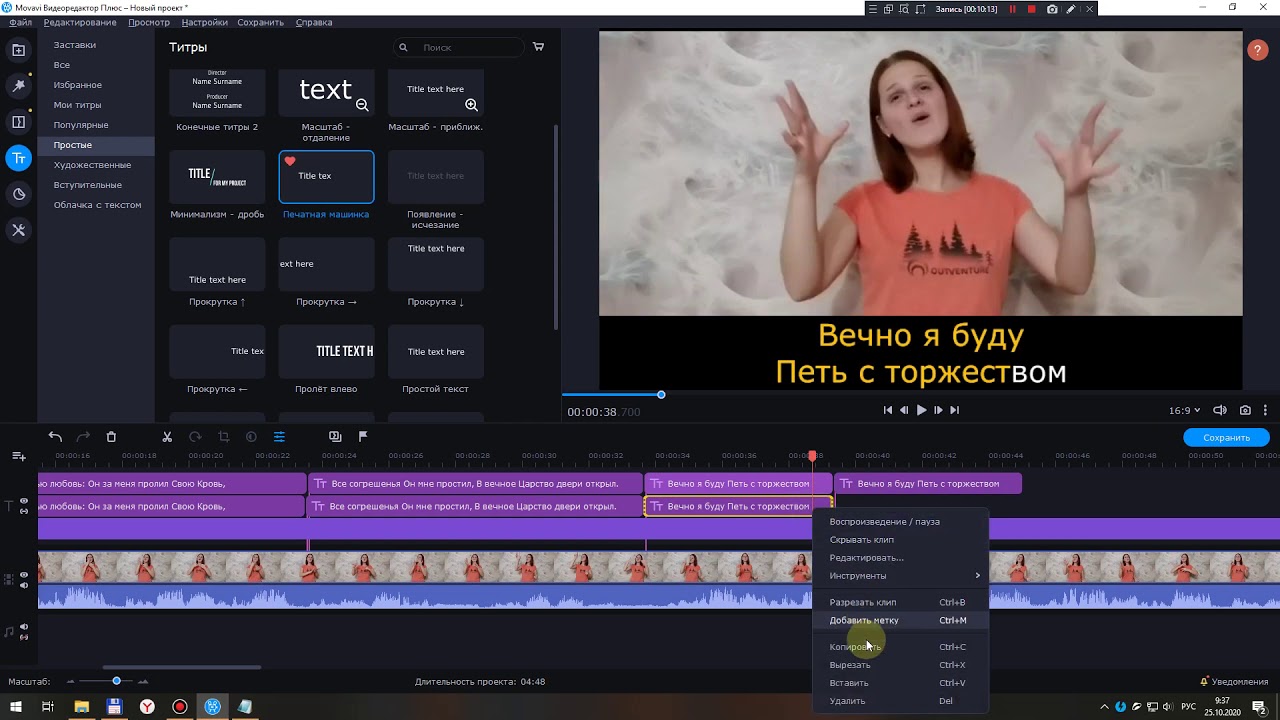Toggle video track visibility eye
The width and height of the screenshot is (1280, 720).
[x=24, y=577]
